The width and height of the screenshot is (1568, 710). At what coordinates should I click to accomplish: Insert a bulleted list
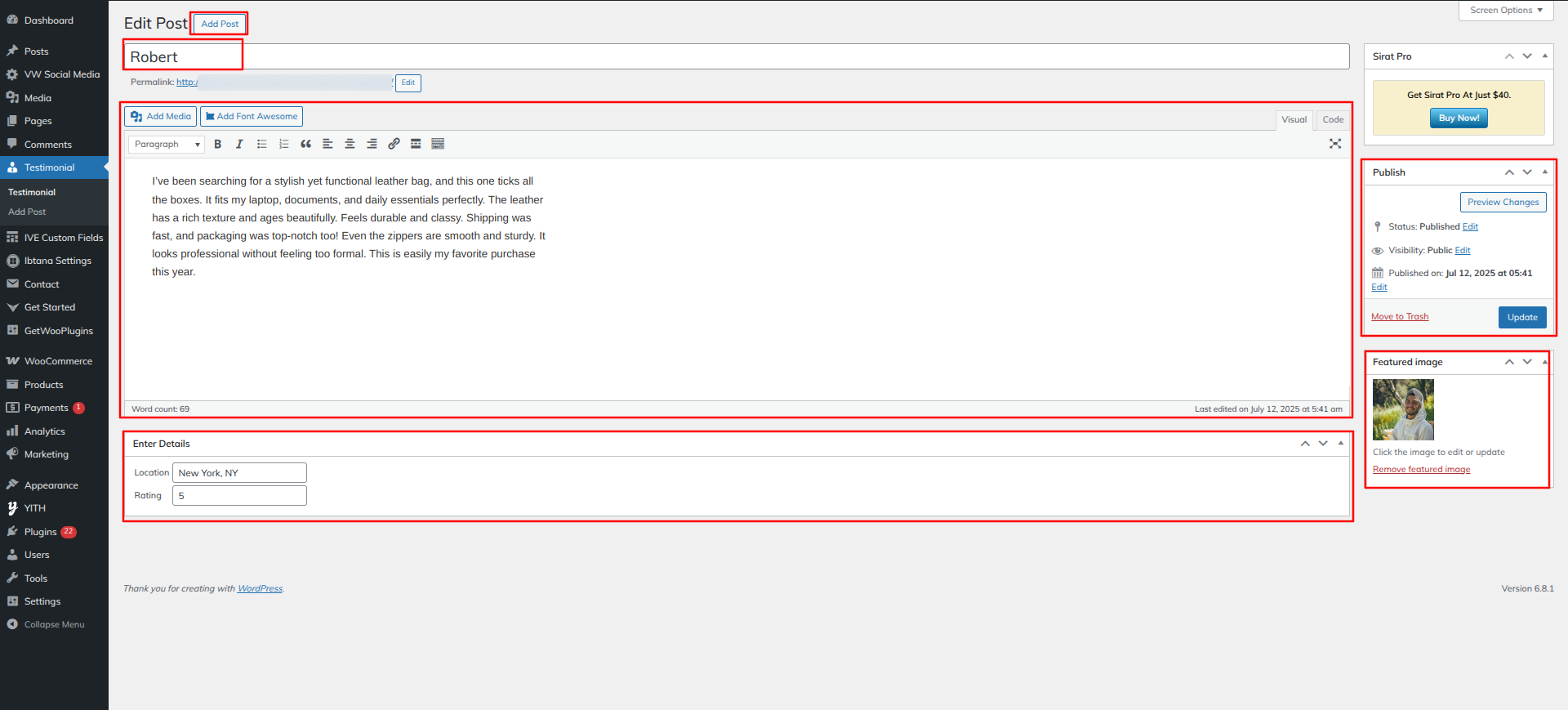[262, 144]
